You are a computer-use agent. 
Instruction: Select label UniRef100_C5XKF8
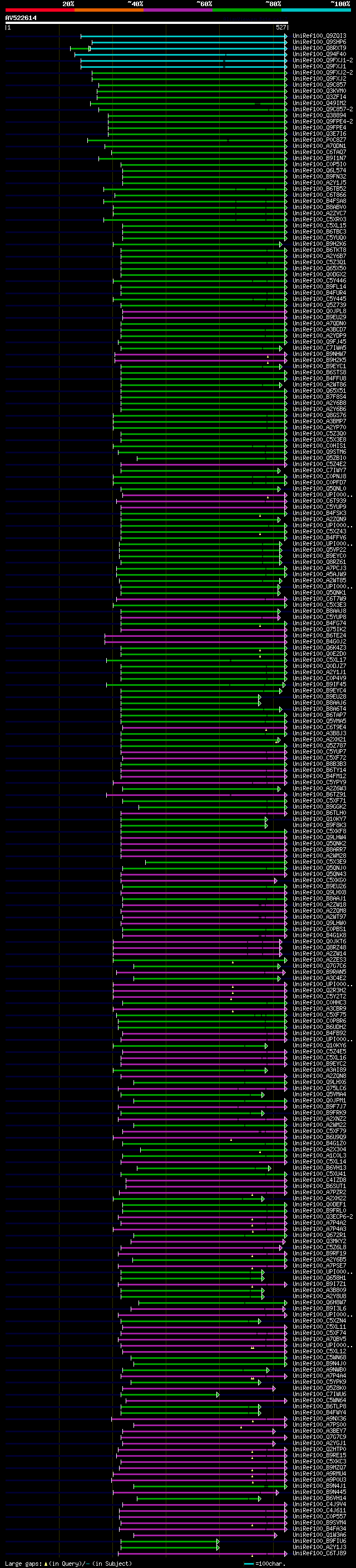(319, 832)
